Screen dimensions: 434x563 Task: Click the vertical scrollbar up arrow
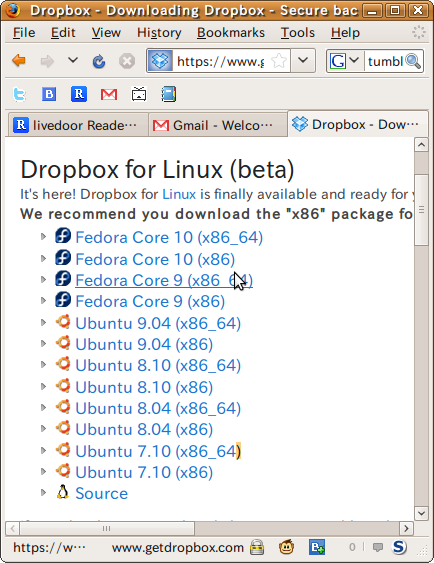tap(421, 145)
